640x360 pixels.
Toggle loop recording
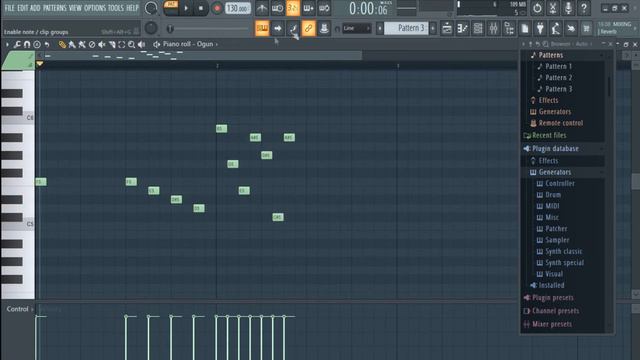coord(324,8)
